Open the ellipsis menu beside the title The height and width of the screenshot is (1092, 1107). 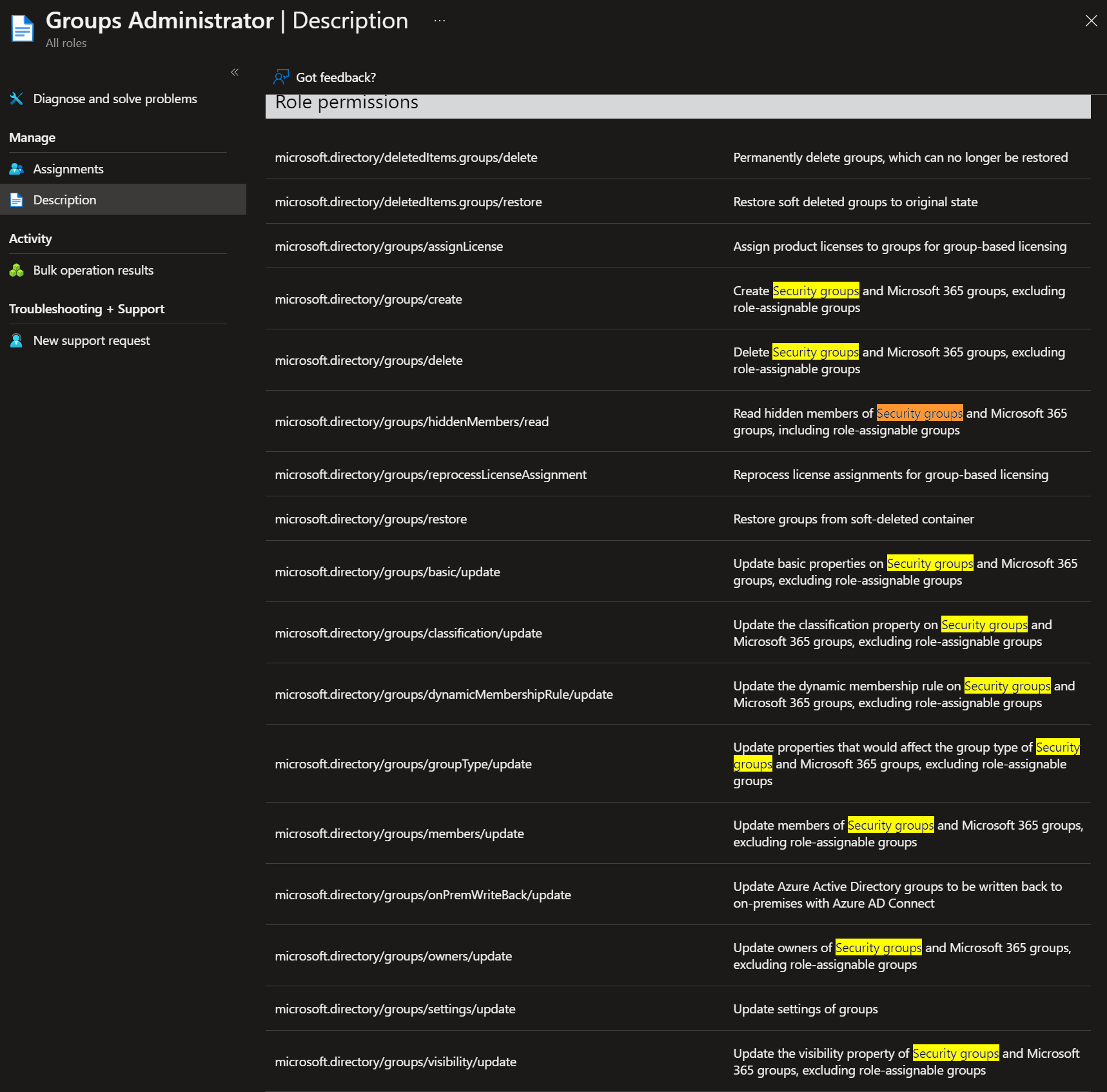439,20
